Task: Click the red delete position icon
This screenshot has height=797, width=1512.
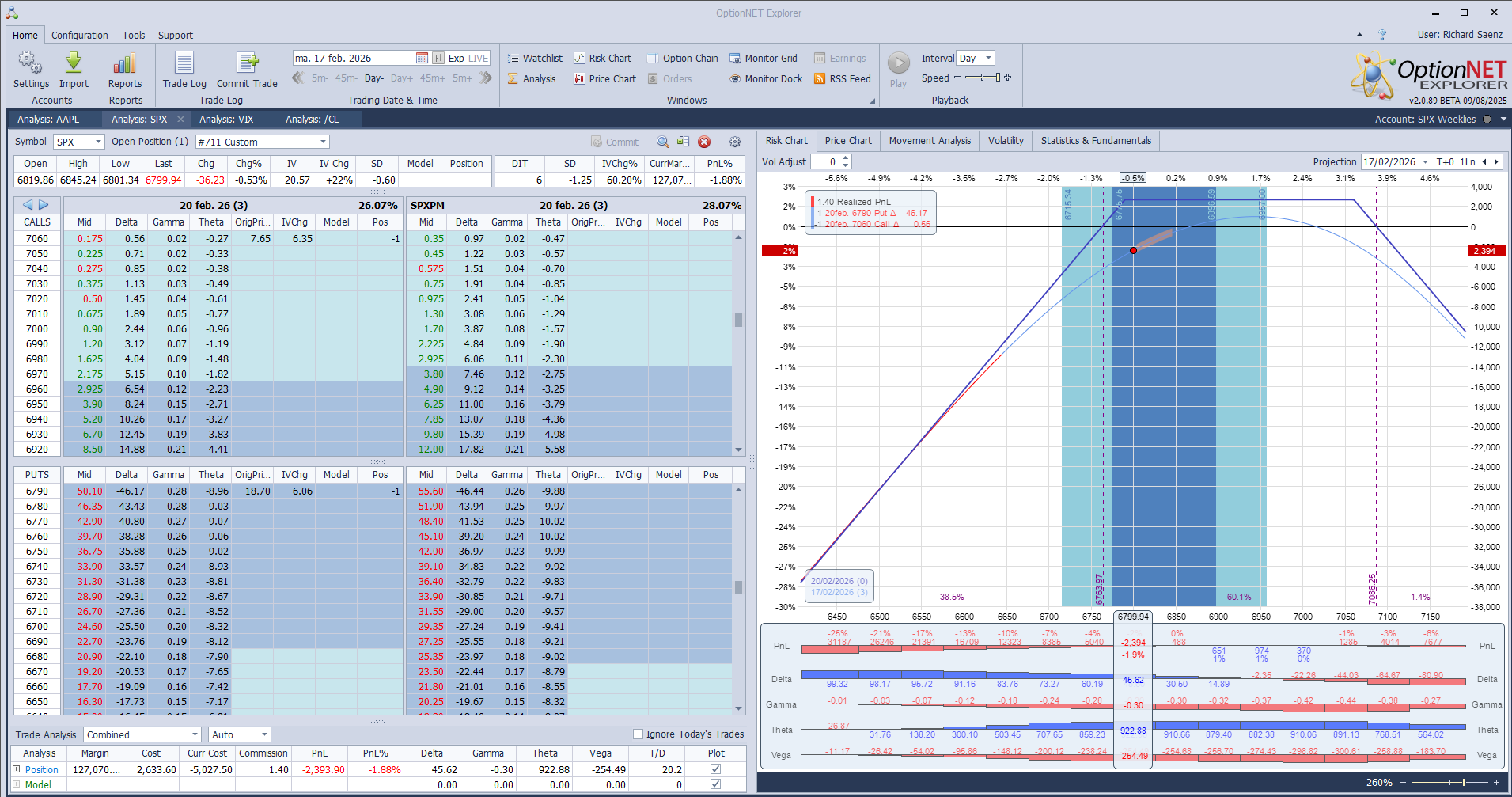Action: pos(704,142)
